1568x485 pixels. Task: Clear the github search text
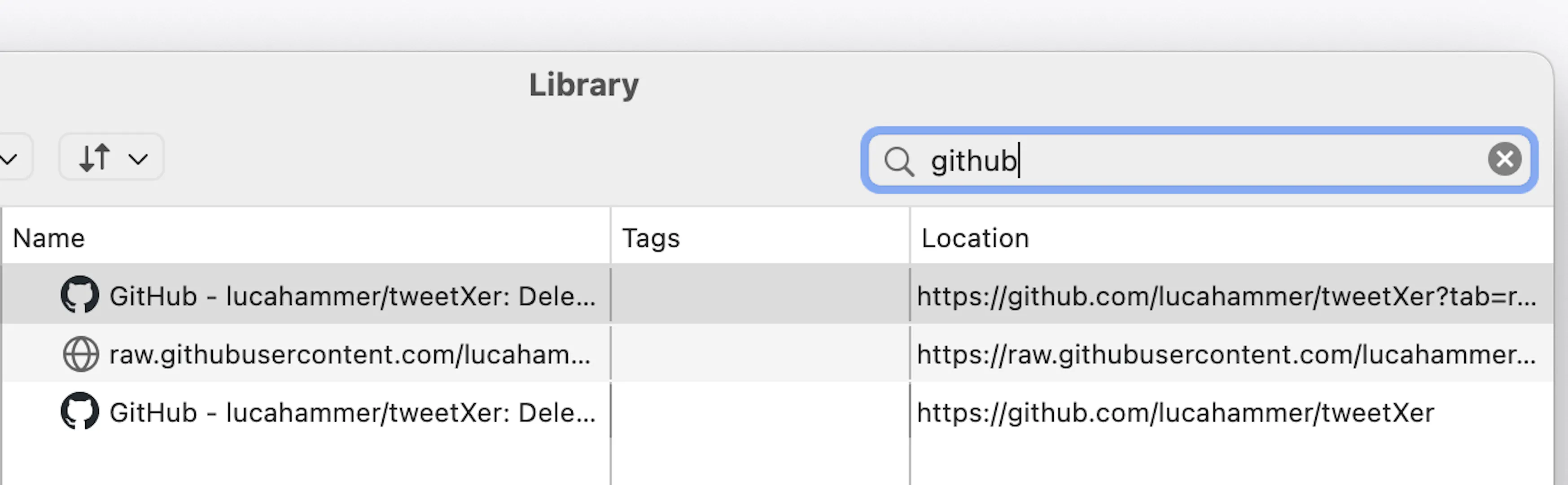coord(1504,159)
